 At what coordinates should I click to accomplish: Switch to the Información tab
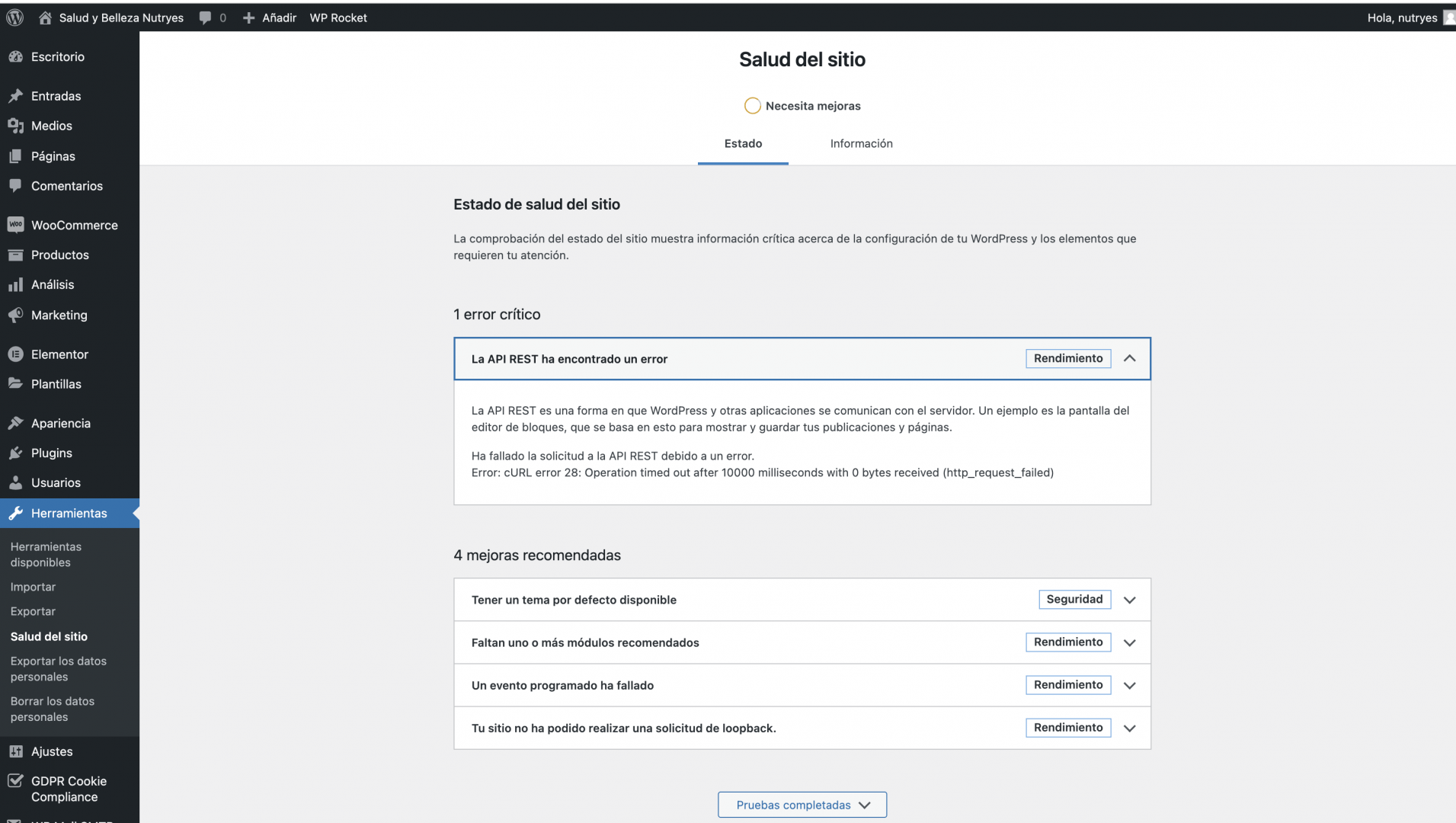tap(861, 143)
